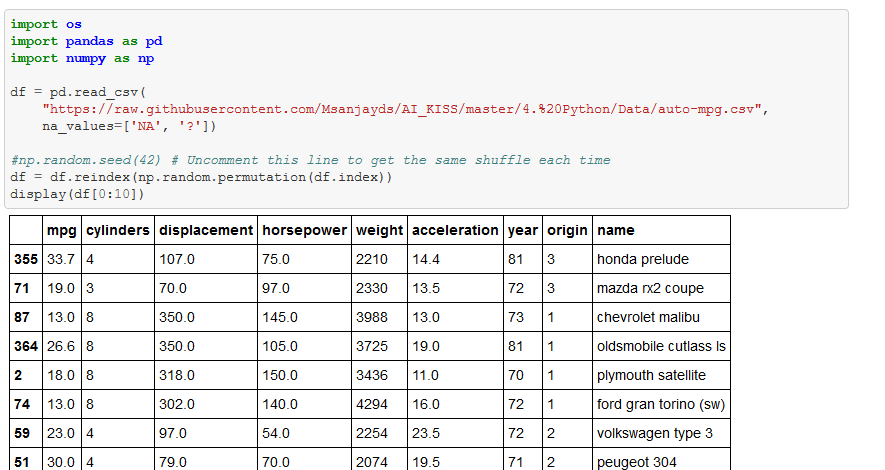The image size is (885, 470).
Task: Click the 'year' column header
Action: pyautogui.click(x=523, y=230)
